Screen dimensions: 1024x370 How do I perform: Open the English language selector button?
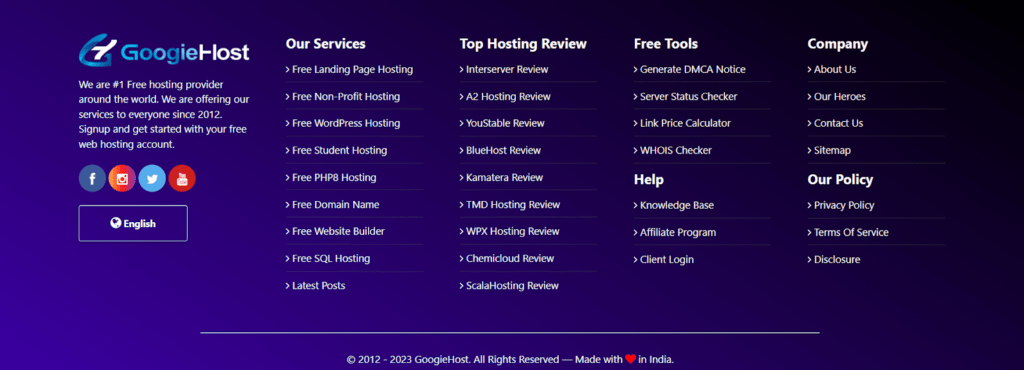click(x=133, y=223)
